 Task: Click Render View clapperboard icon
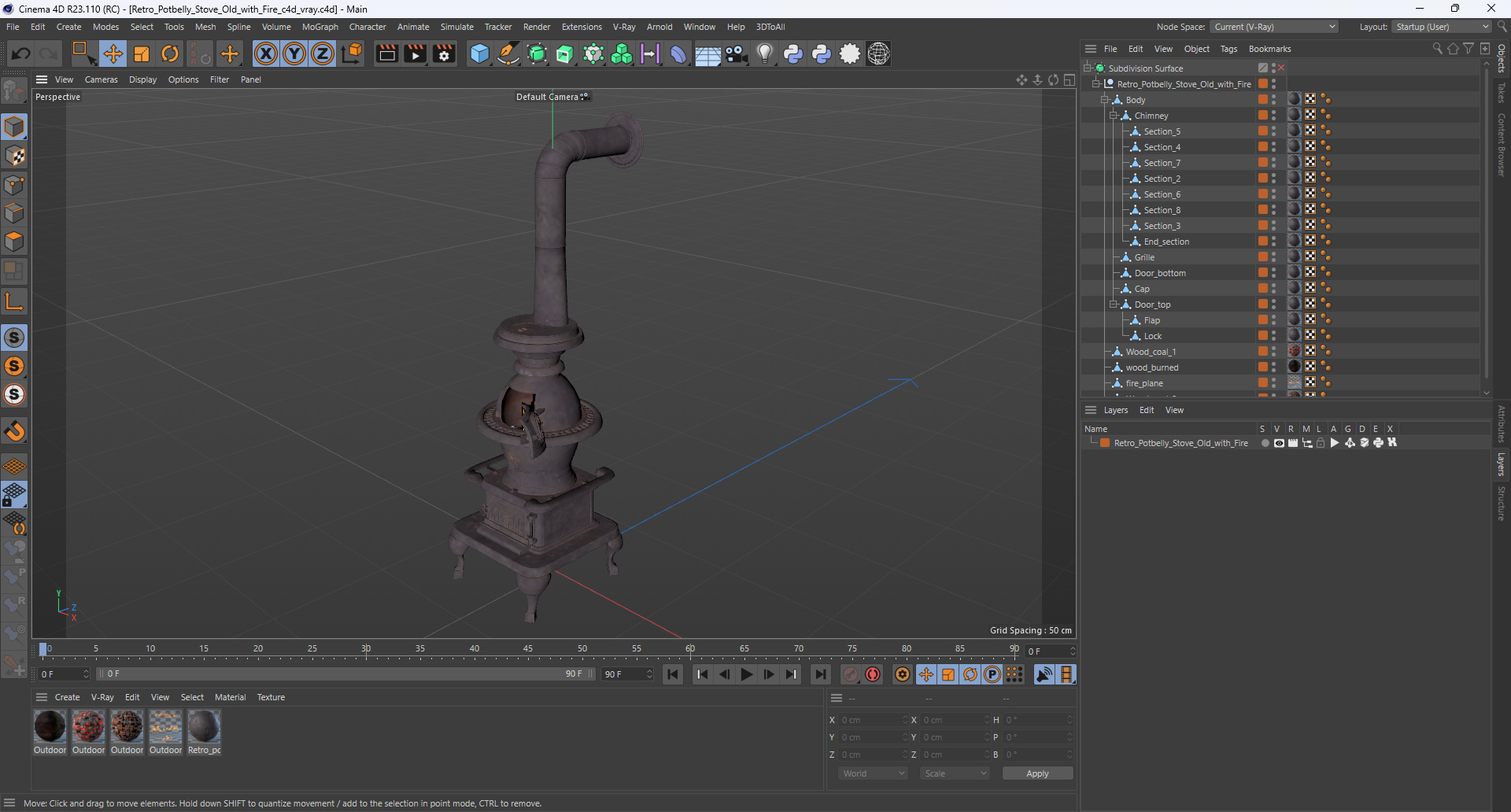(x=386, y=54)
